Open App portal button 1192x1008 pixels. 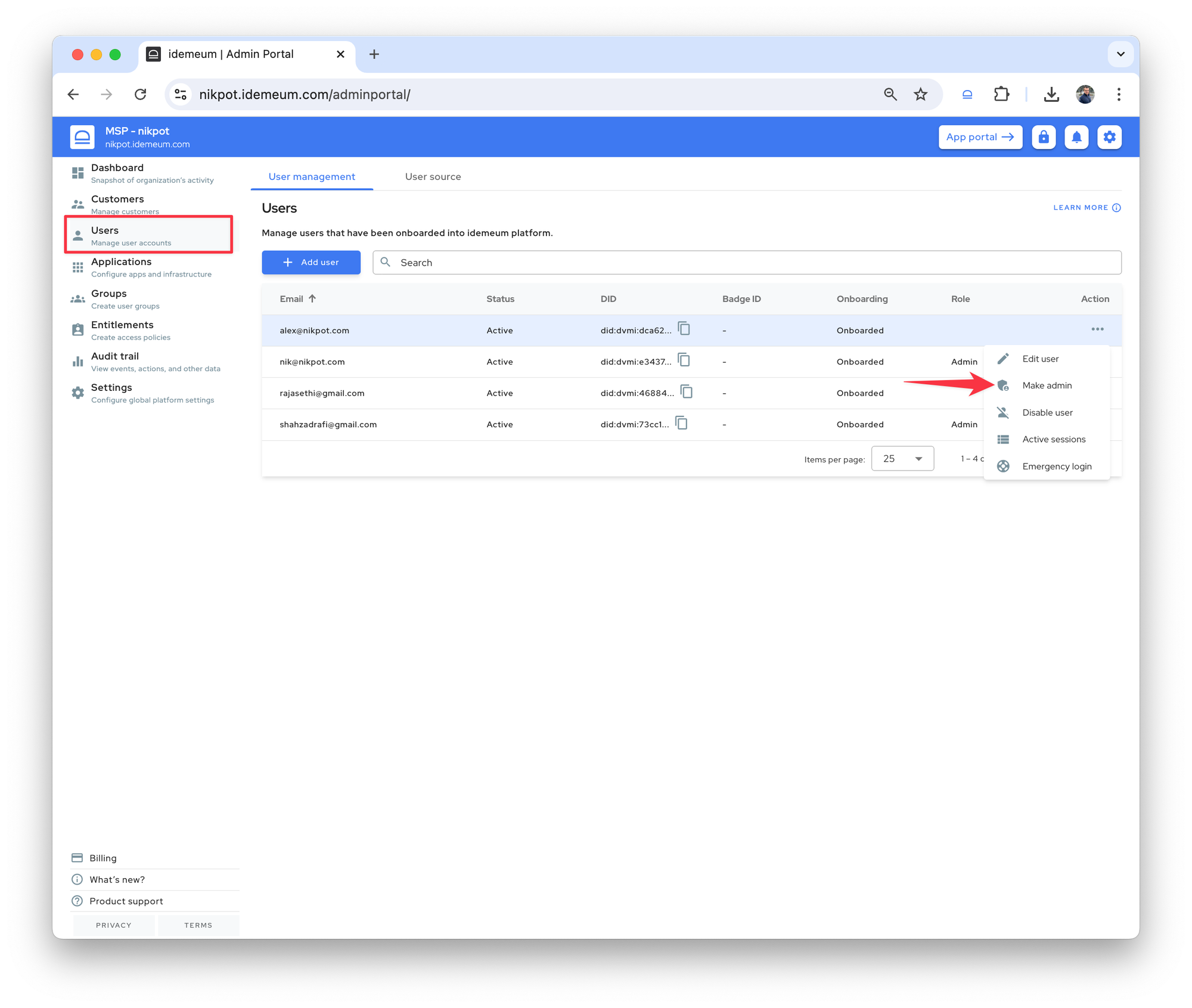point(980,137)
